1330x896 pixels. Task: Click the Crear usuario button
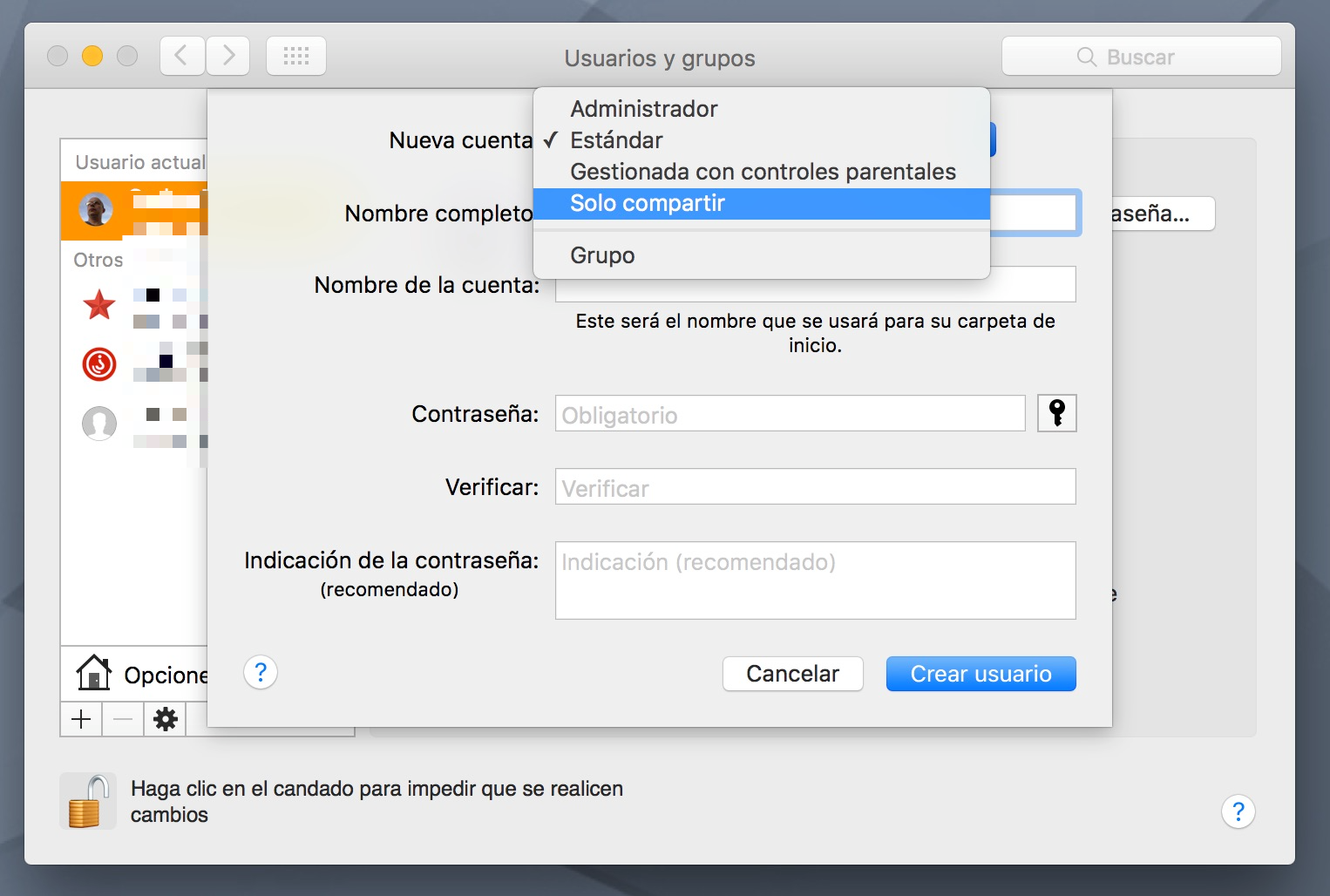coord(981,674)
